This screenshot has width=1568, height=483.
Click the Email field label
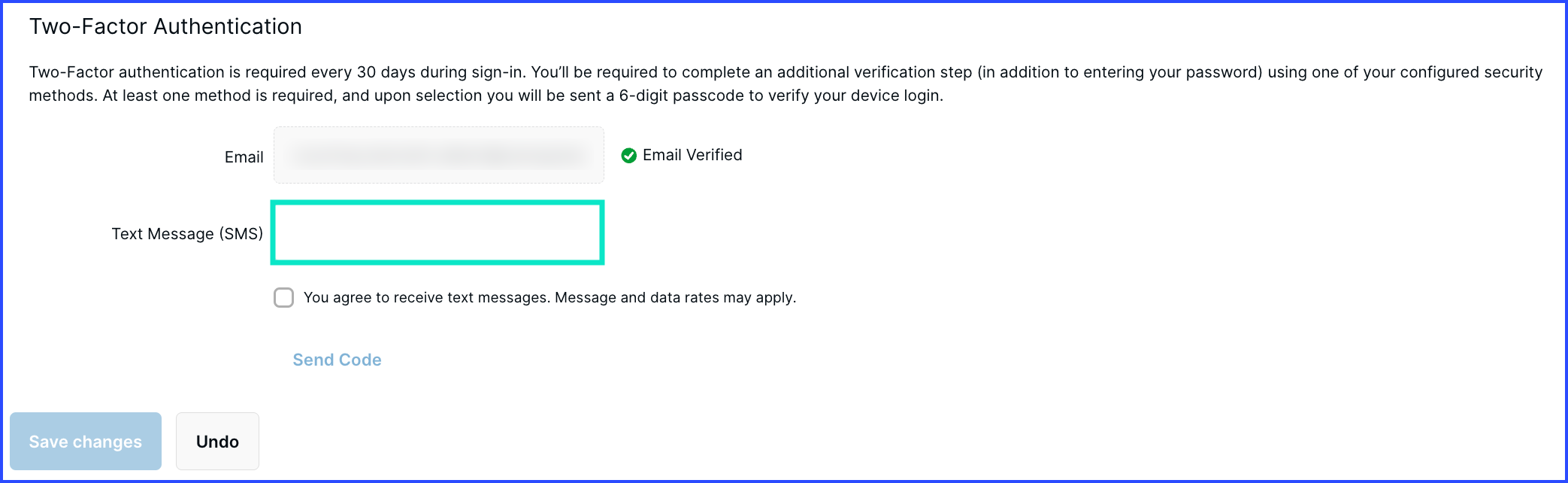tap(244, 157)
